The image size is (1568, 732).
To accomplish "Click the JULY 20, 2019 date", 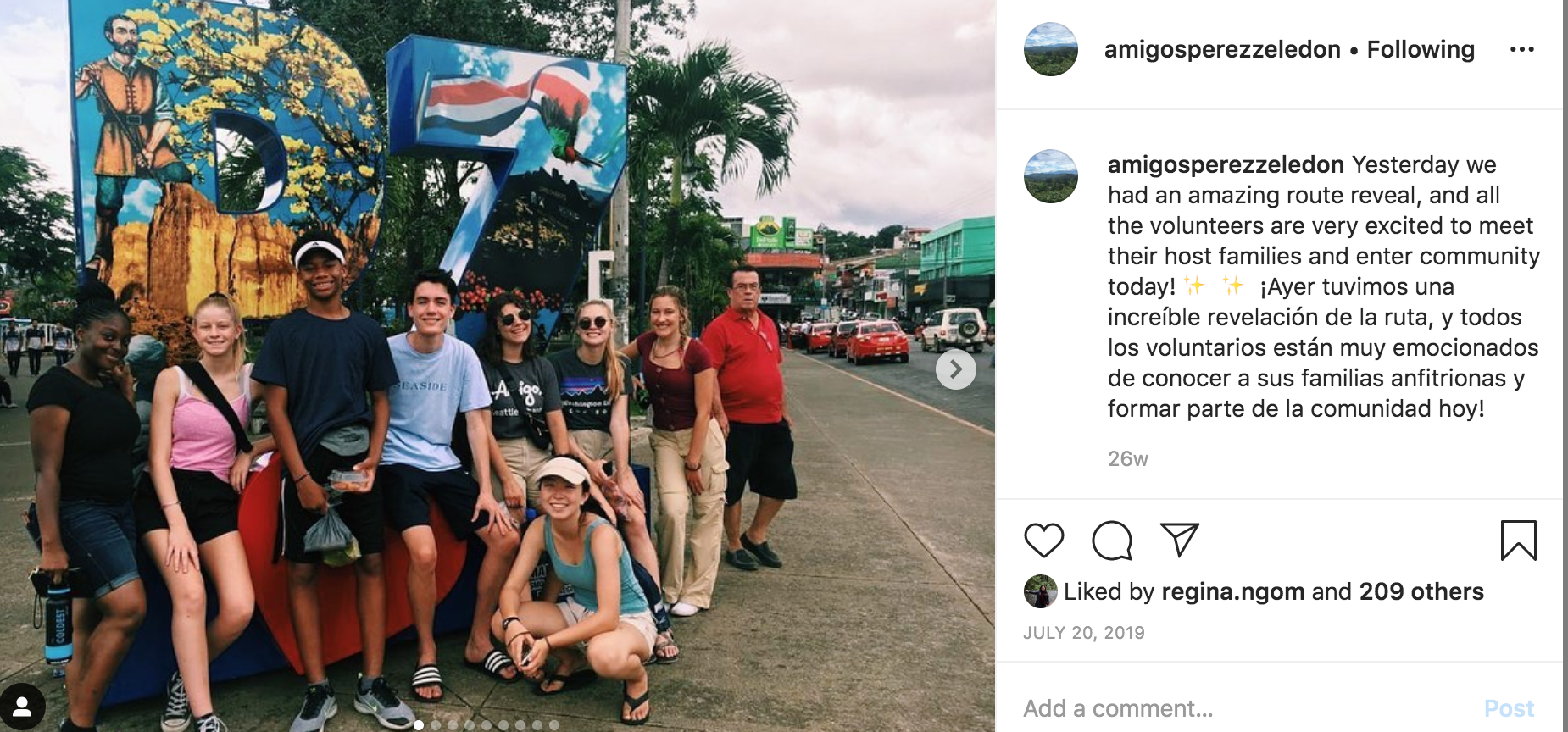I will tap(1084, 633).
